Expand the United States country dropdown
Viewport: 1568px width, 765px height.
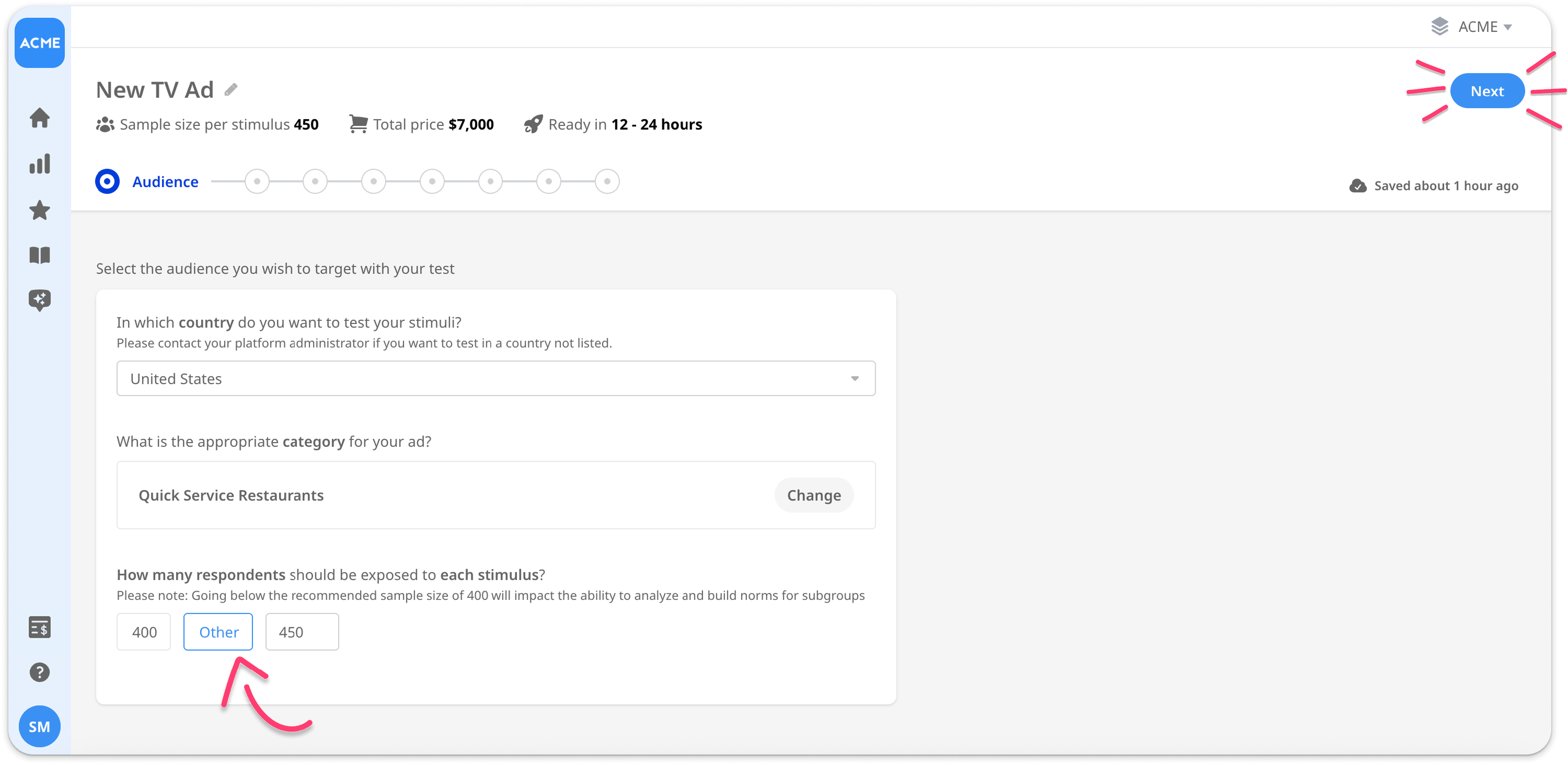[x=495, y=378]
